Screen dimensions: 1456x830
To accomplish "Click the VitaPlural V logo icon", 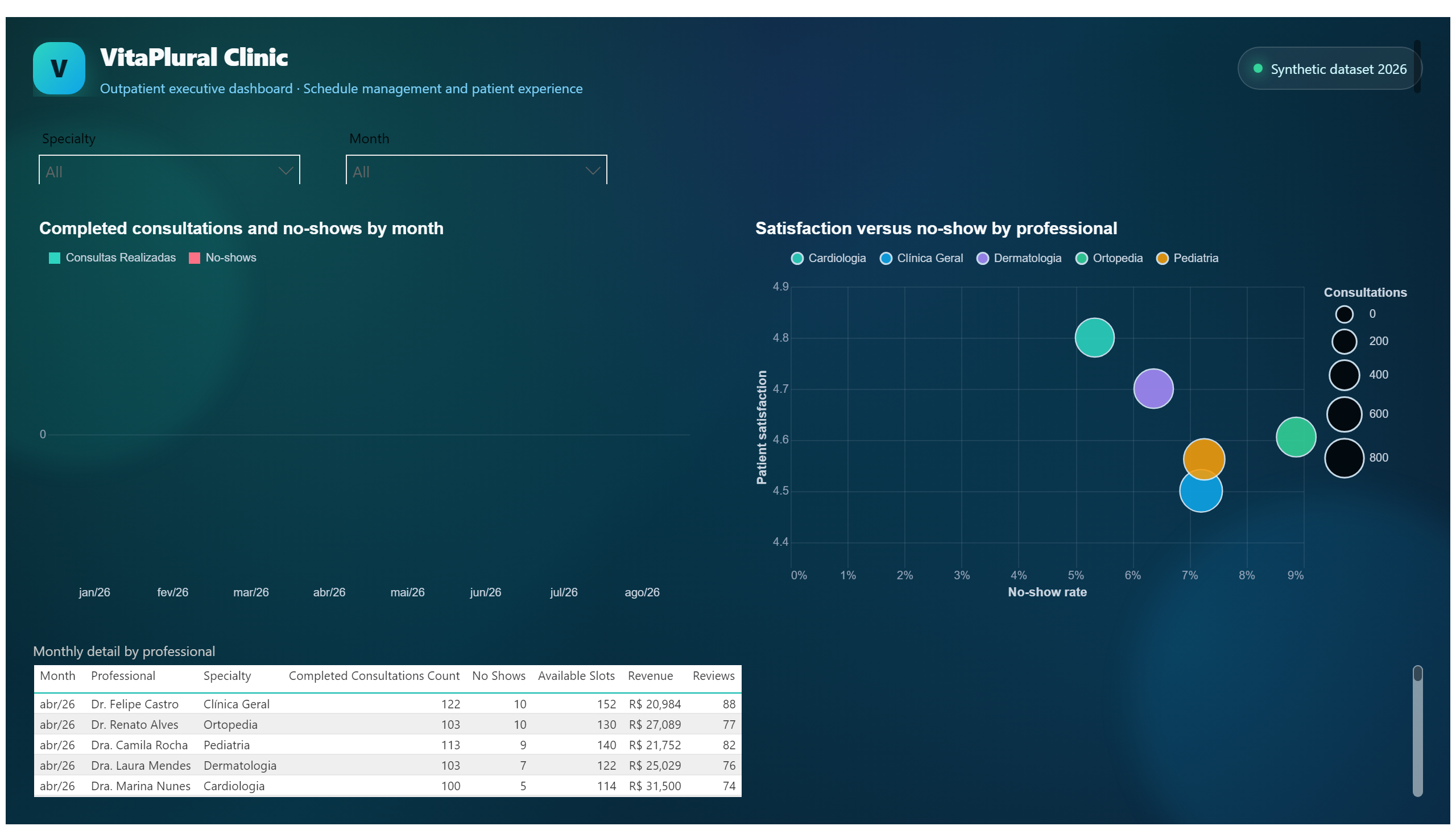I will 59,68.
